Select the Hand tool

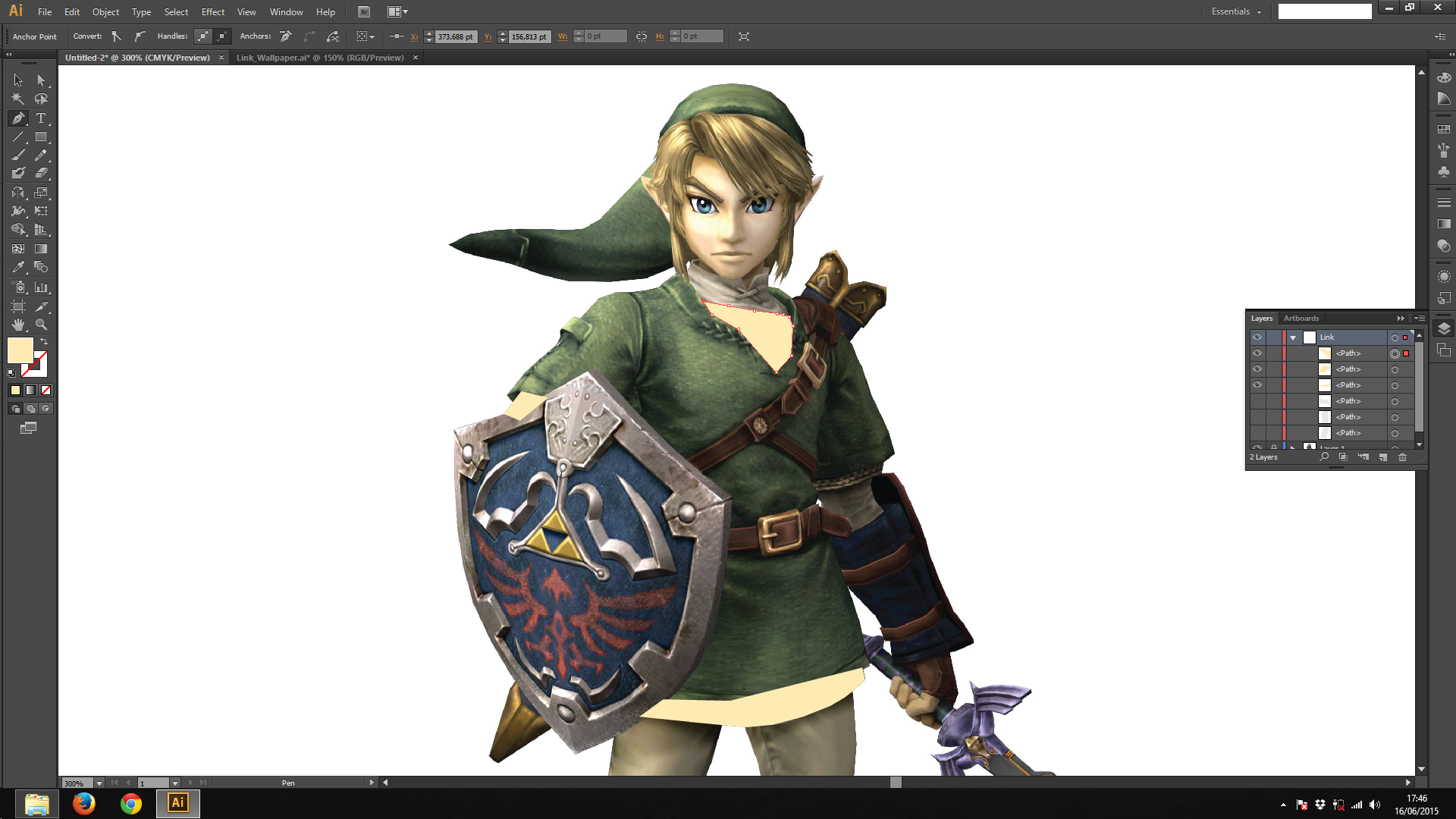click(x=18, y=325)
